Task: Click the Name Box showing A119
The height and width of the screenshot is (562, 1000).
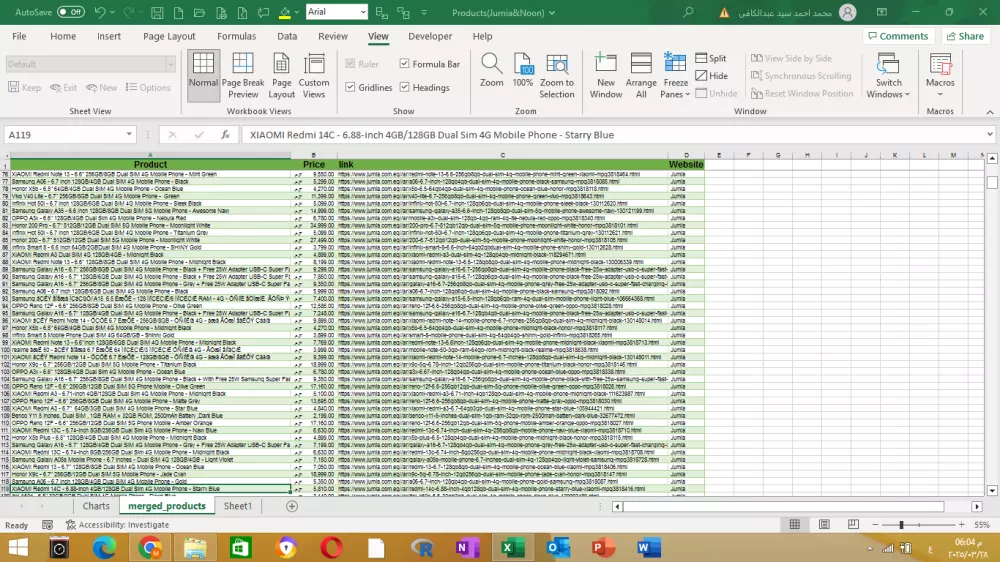Action: [65, 135]
